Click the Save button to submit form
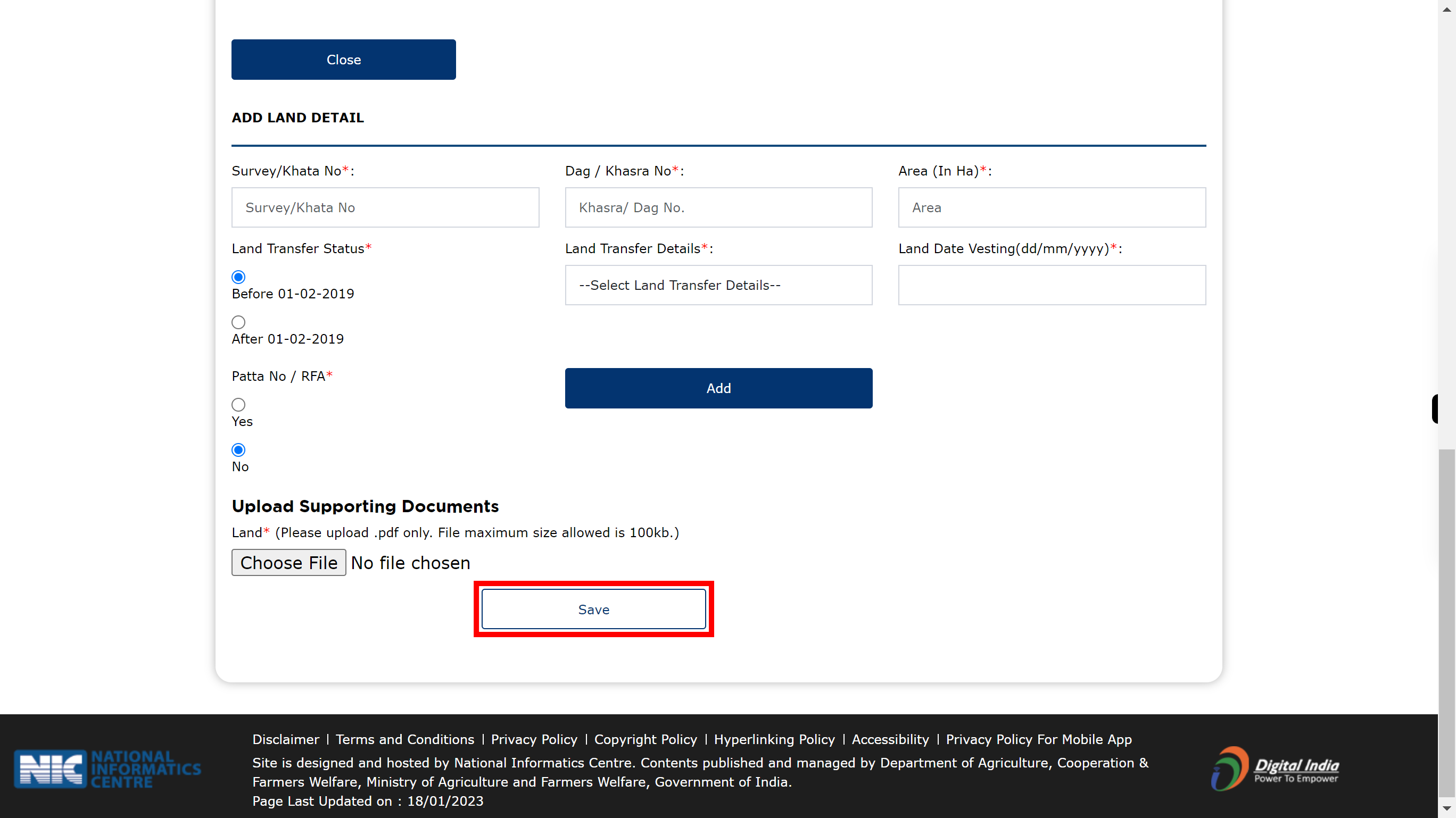 pyautogui.click(x=593, y=610)
